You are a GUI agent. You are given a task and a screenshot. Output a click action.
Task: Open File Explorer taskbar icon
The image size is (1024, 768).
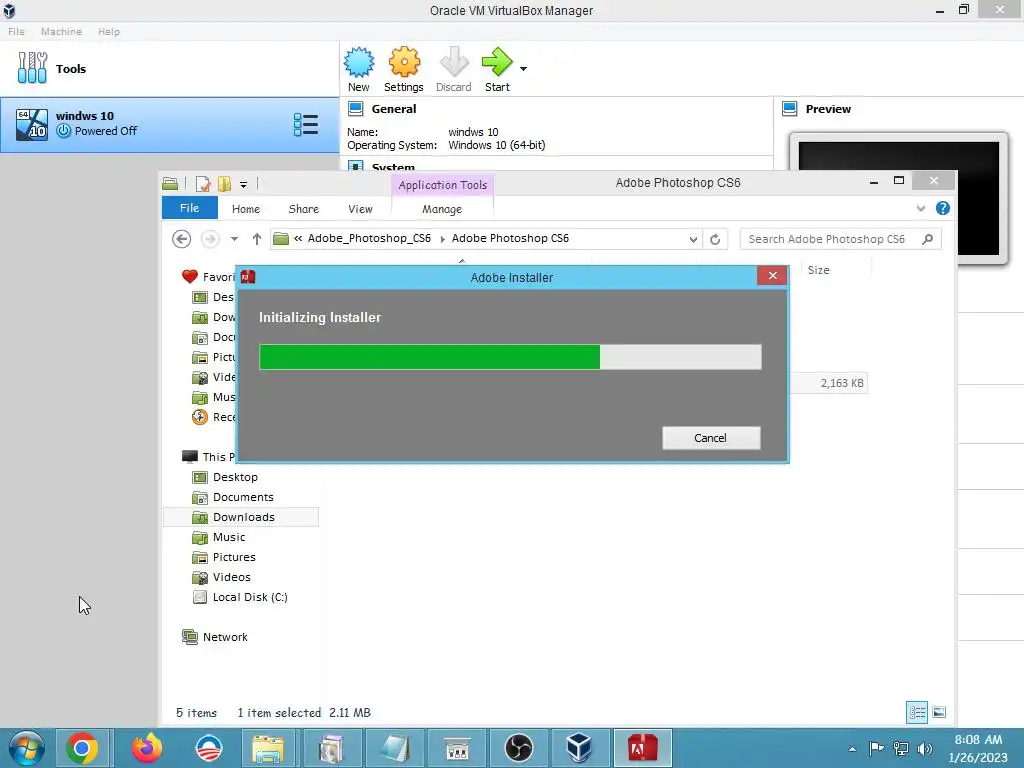point(268,748)
